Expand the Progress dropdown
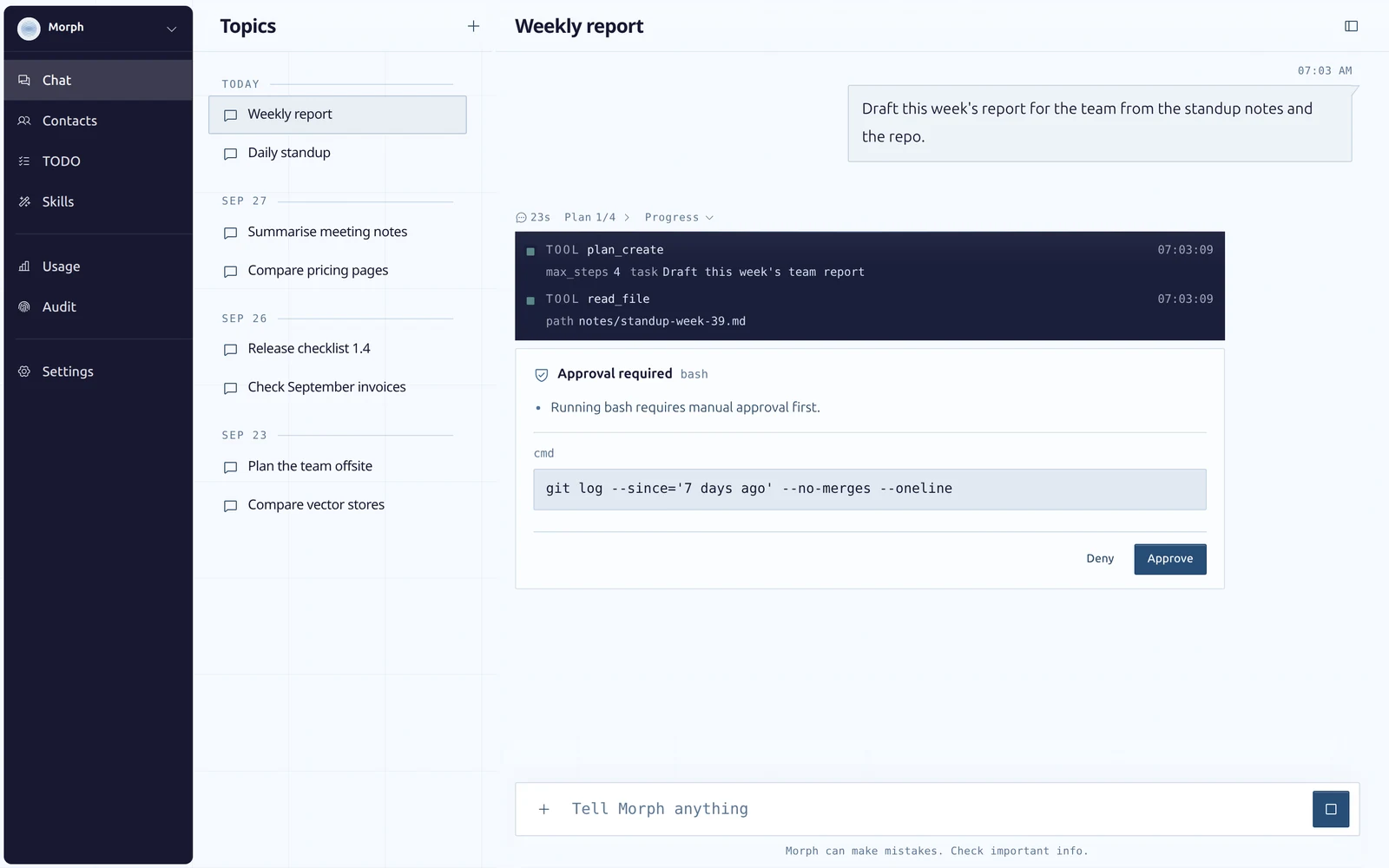The width and height of the screenshot is (1389, 868). pyautogui.click(x=679, y=218)
